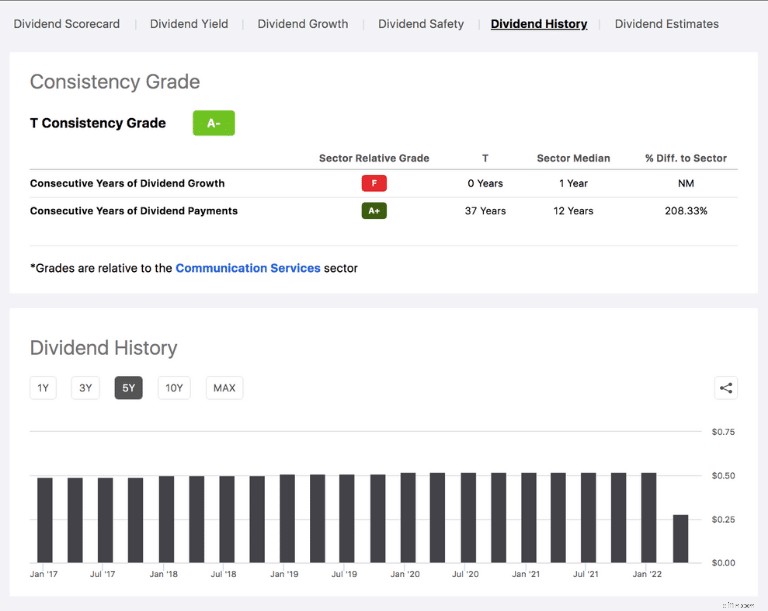This screenshot has height=611, width=768.
Task: Open the Dividend Estimates tab
Action: click(x=667, y=24)
